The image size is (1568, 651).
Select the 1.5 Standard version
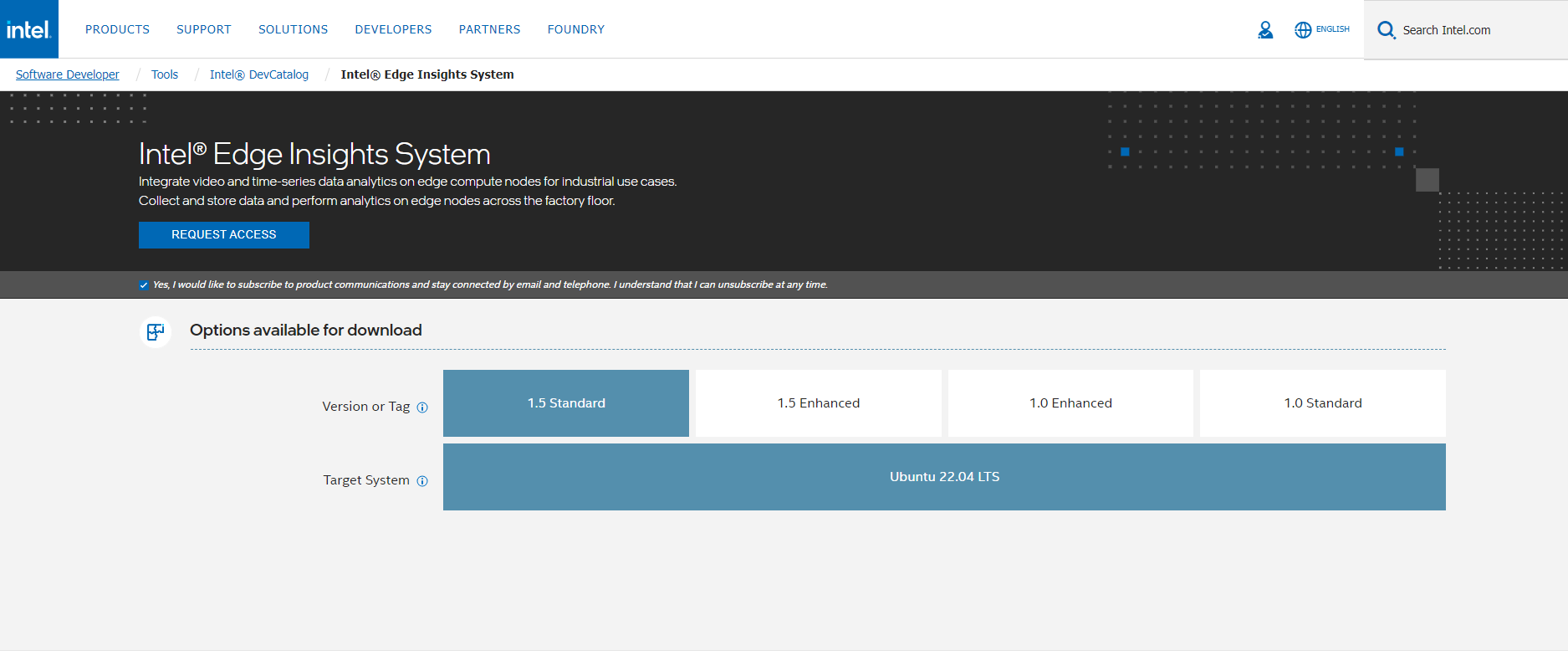click(566, 403)
